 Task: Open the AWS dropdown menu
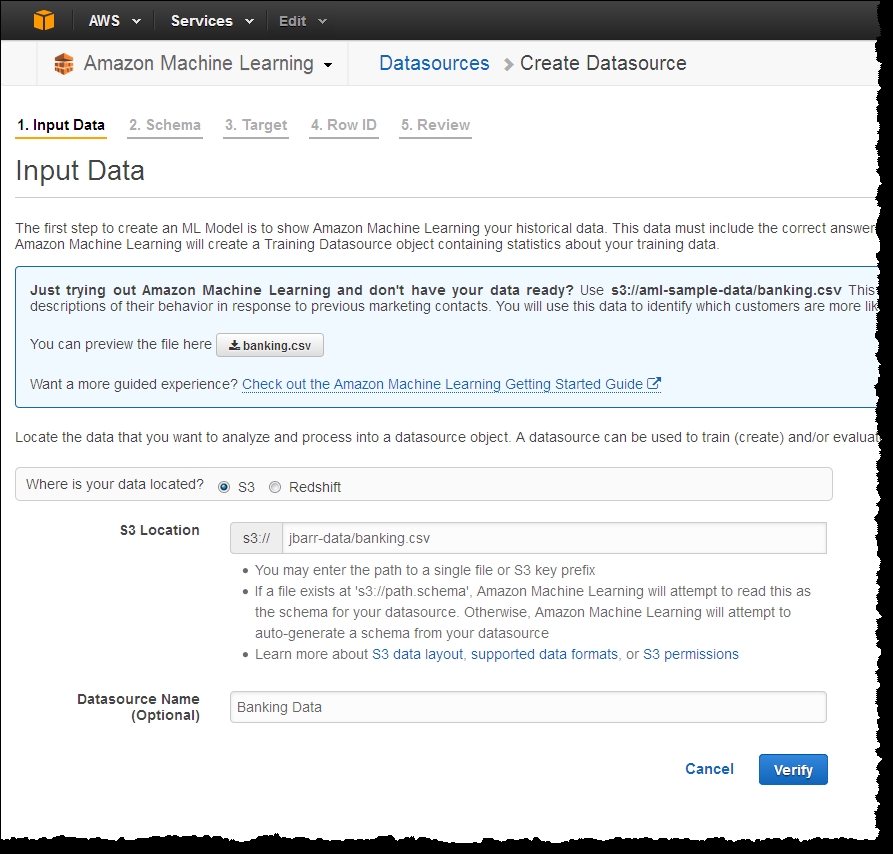114,21
